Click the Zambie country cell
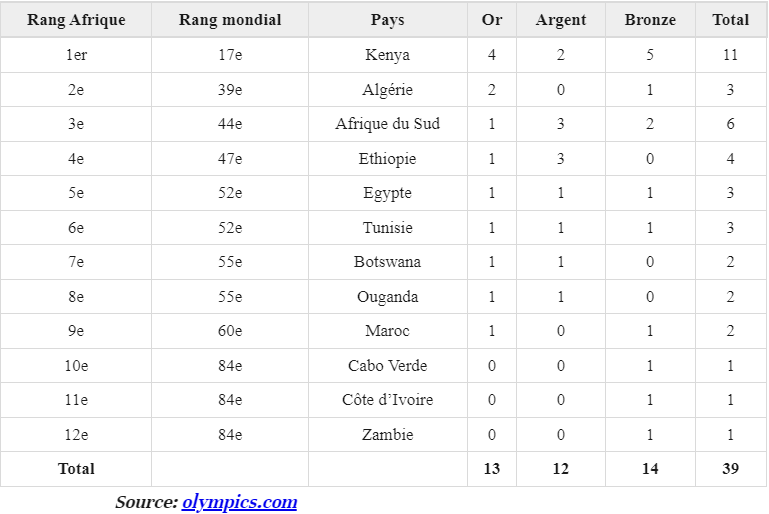 (x=387, y=435)
